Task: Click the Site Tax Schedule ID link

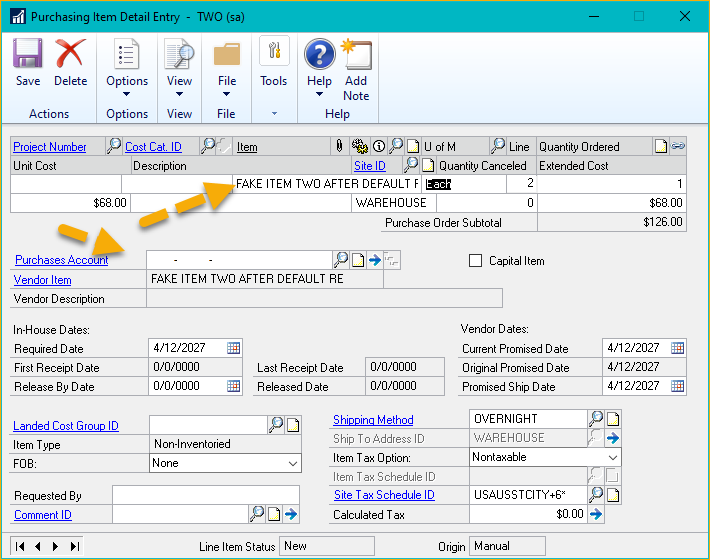Action: 384,495
